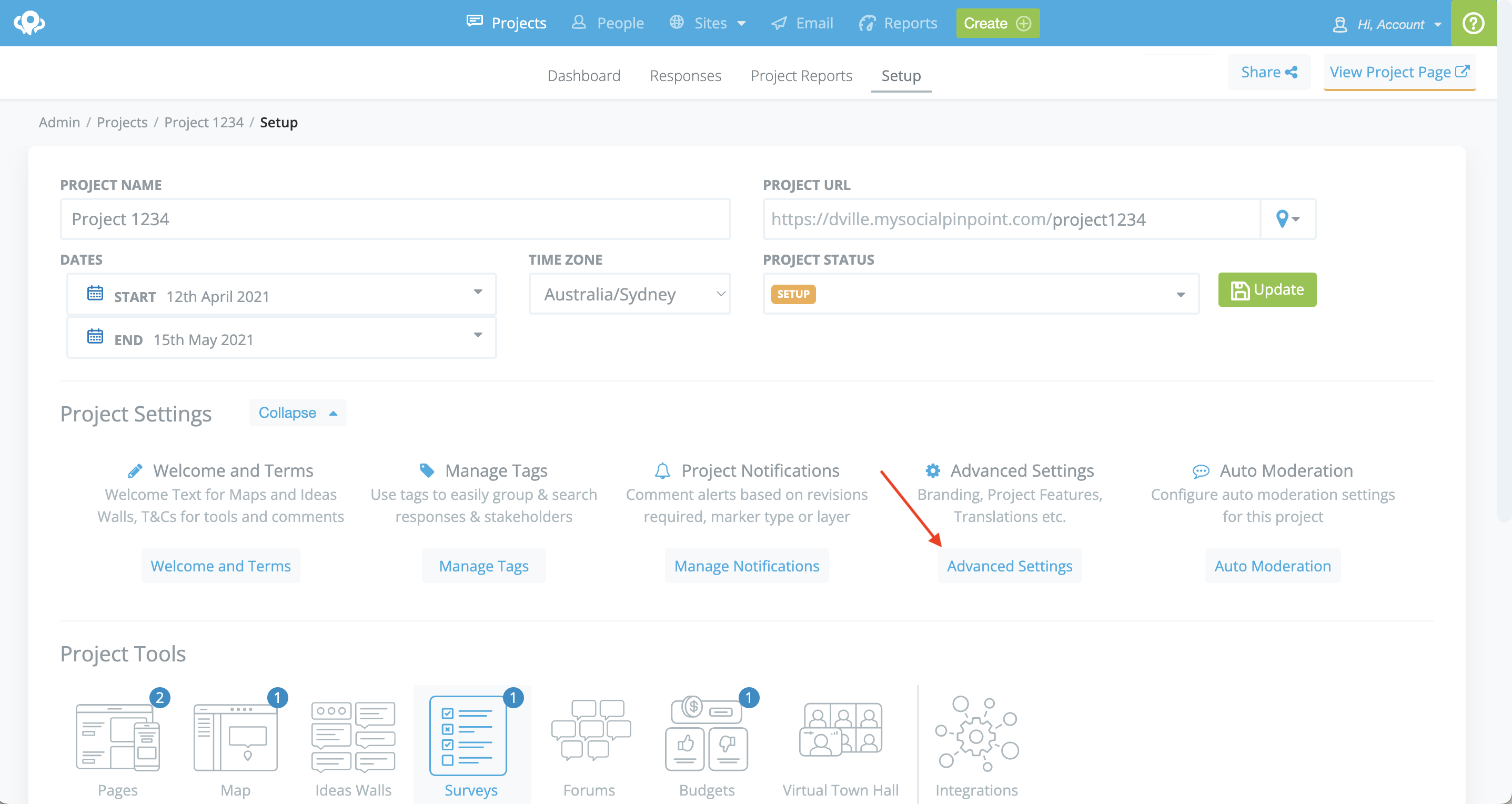Viewport: 1512px width, 804px height.
Task: Expand the Sites menu dropdown
Action: coord(708,23)
